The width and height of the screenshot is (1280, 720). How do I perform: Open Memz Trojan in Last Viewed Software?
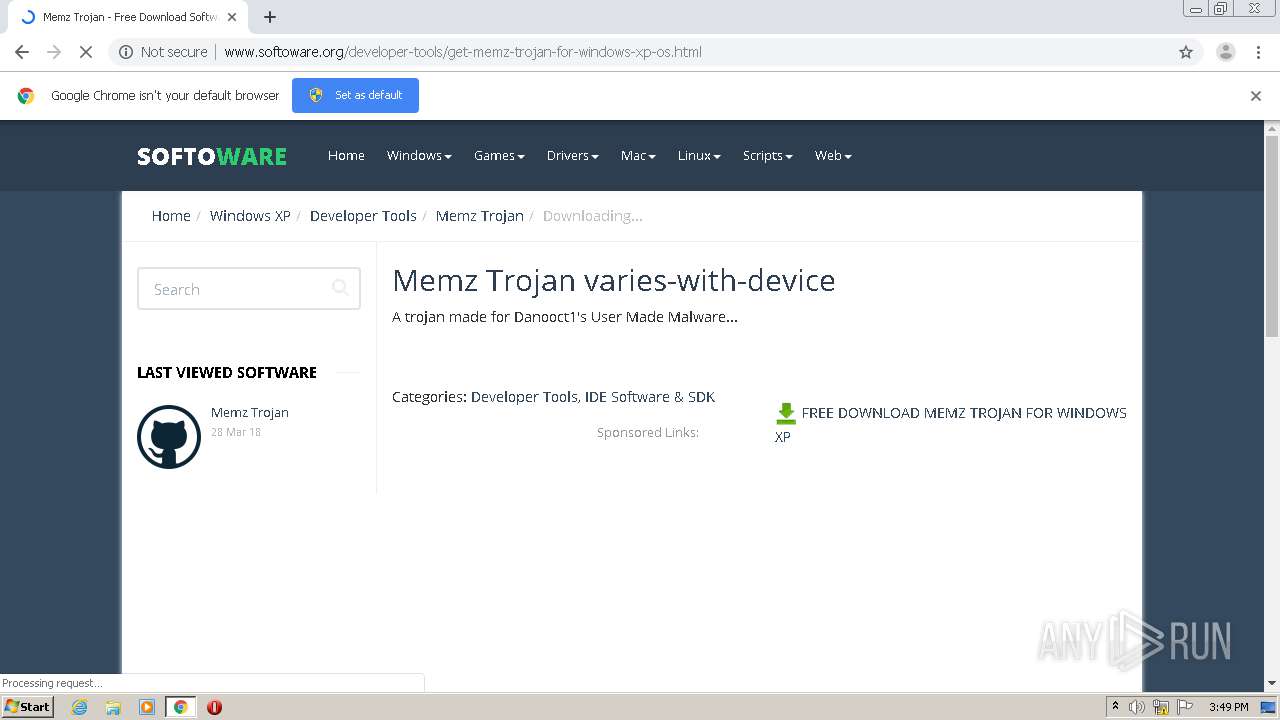(250, 412)
